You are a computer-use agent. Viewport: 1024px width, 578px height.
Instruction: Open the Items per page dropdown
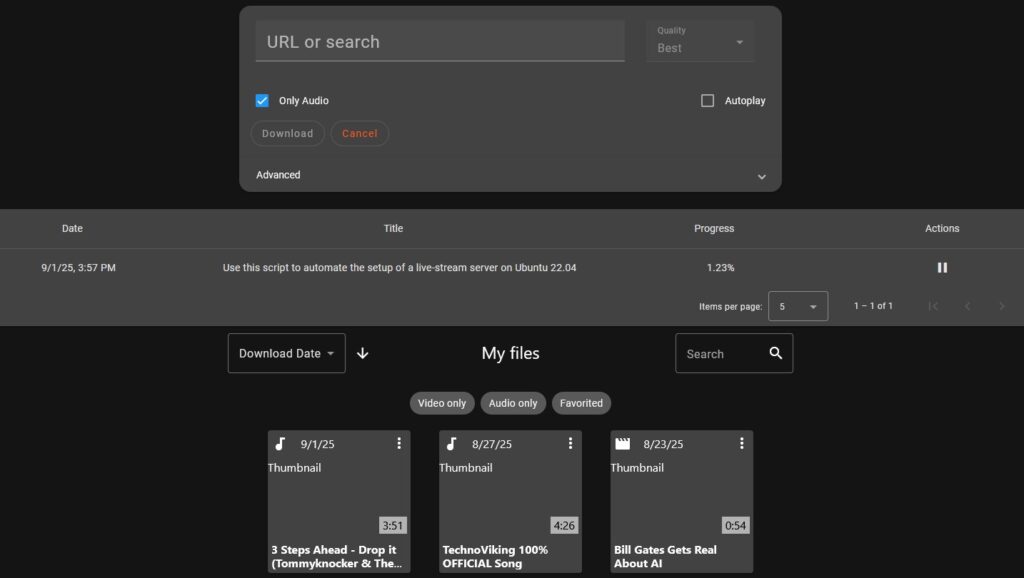[x=798, y=306]
